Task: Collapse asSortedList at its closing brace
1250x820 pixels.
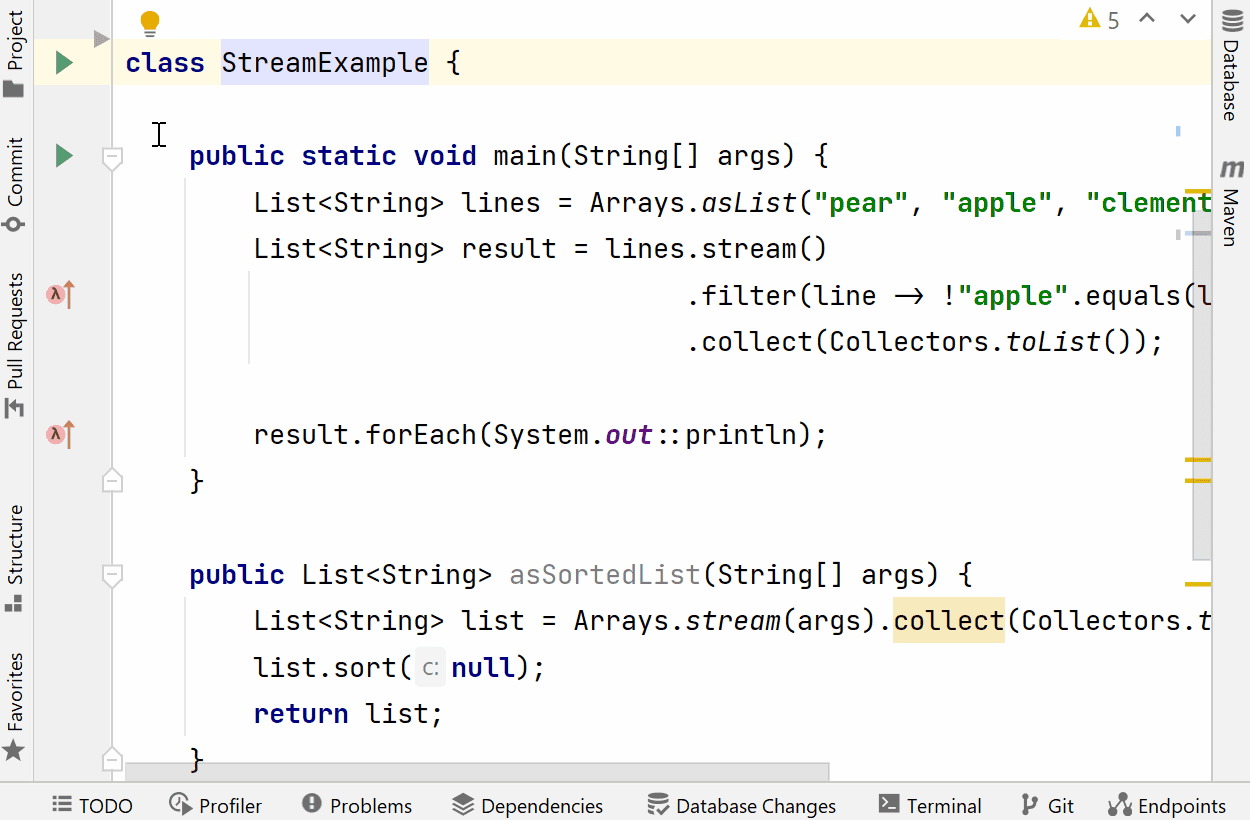Action: pos(113,759)
